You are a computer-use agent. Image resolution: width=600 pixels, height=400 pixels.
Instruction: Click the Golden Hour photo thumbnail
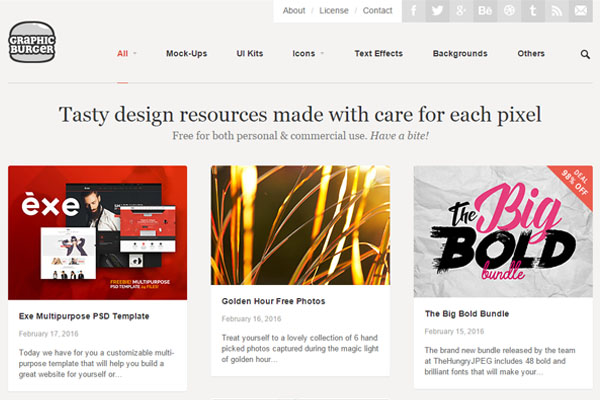point(300,225)
